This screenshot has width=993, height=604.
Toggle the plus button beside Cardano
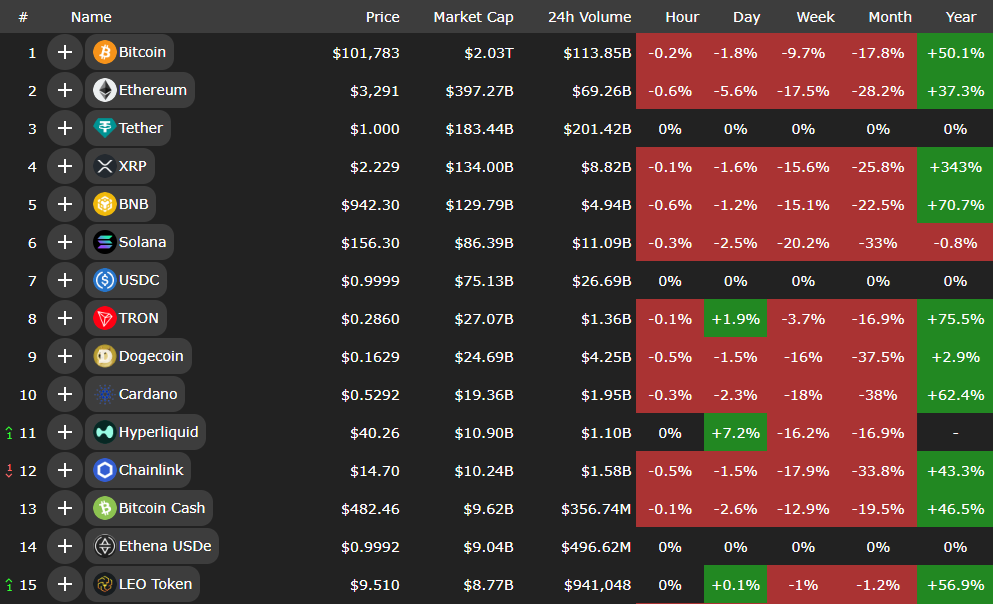click(65, 394)
